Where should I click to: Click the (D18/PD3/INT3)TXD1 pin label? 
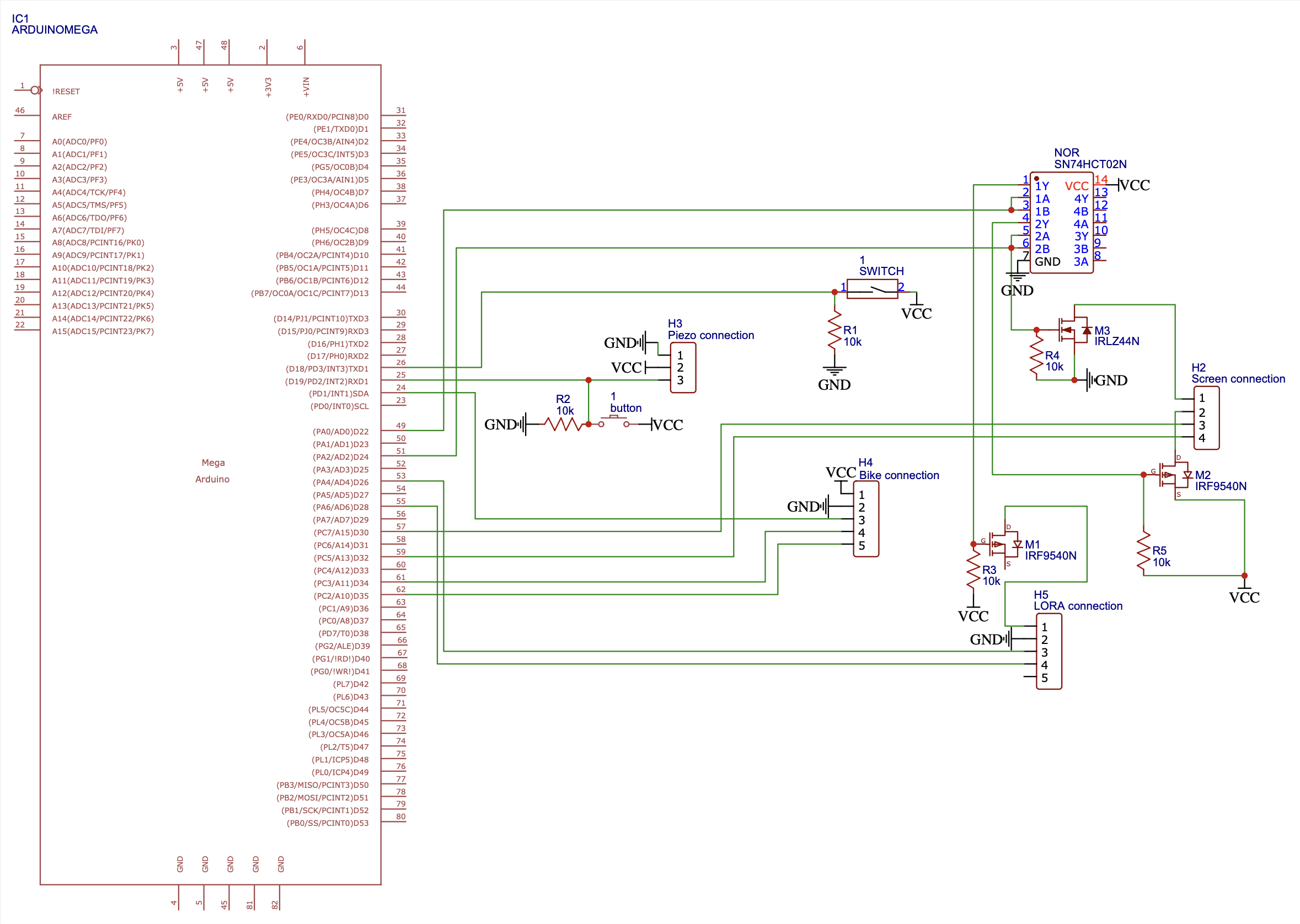click(327, 369)
